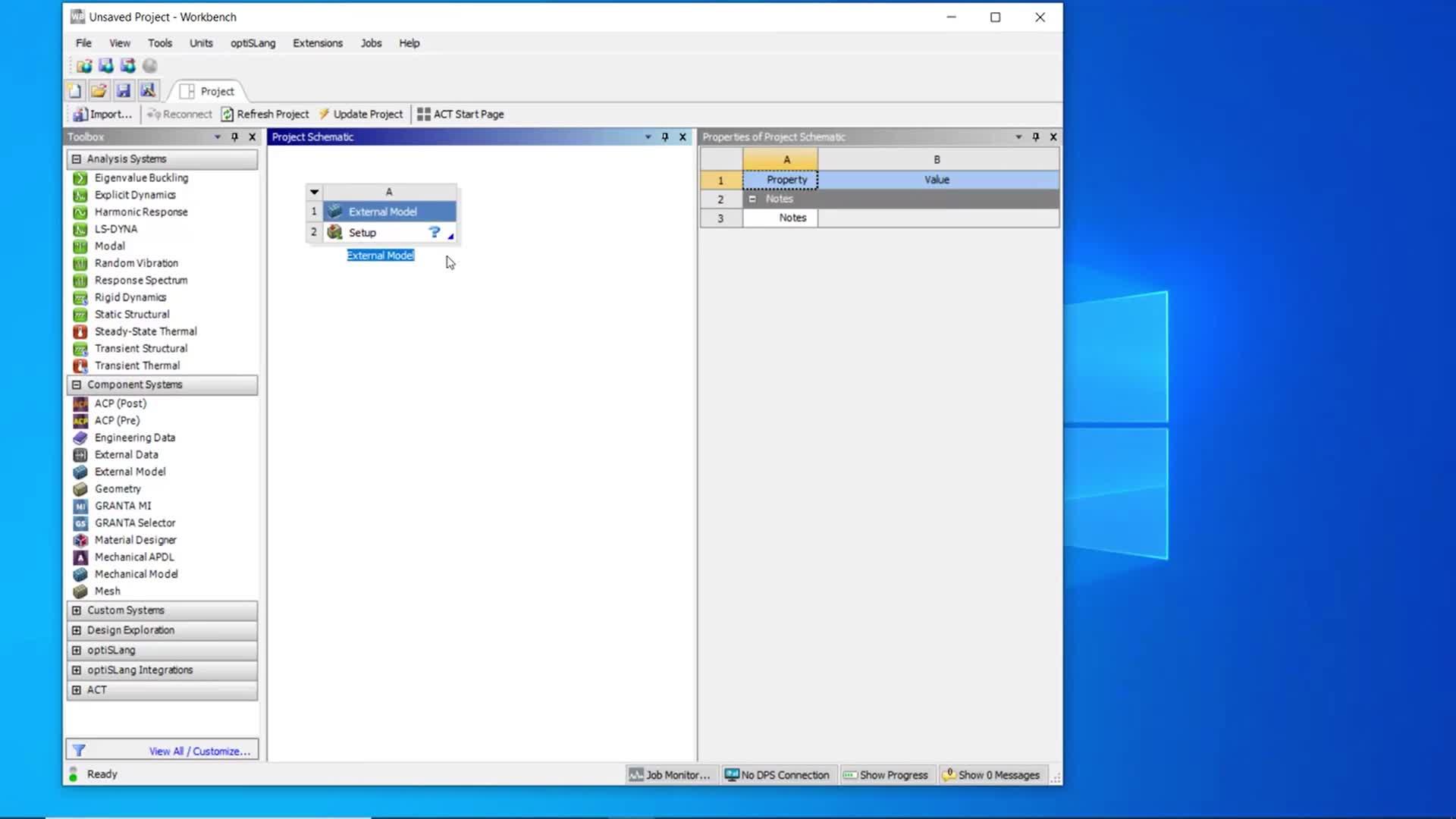Click the Import button
The height and width of the screenshot is (819, 1456).
click(x=102, y=115)
